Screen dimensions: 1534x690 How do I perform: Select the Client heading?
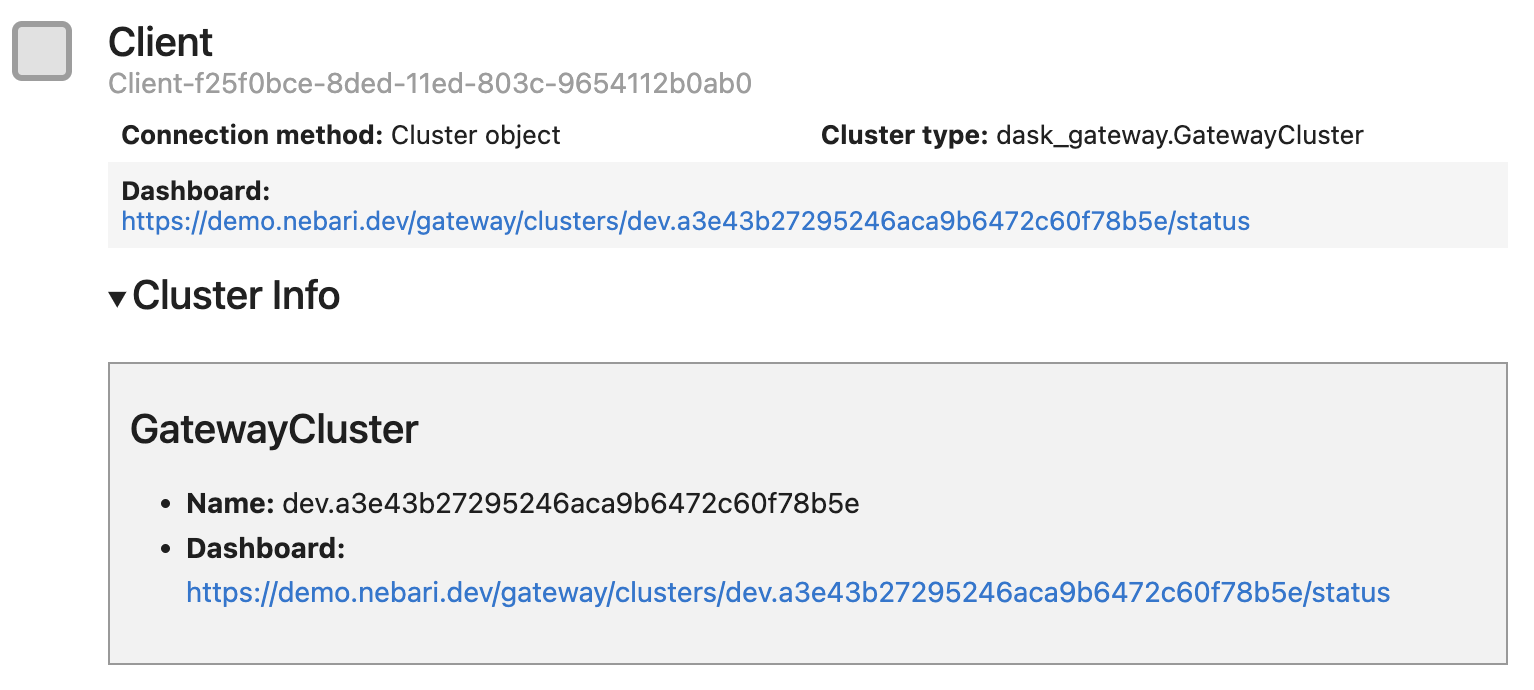[160, 42]
